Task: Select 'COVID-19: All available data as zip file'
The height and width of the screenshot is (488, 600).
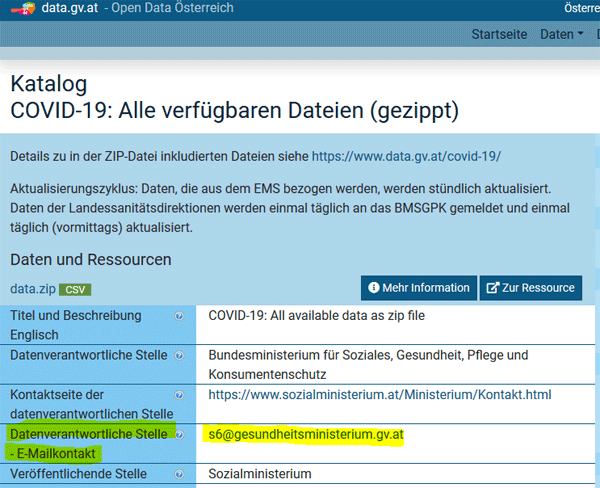Action: pyautogui.click(x=316, y=315)
